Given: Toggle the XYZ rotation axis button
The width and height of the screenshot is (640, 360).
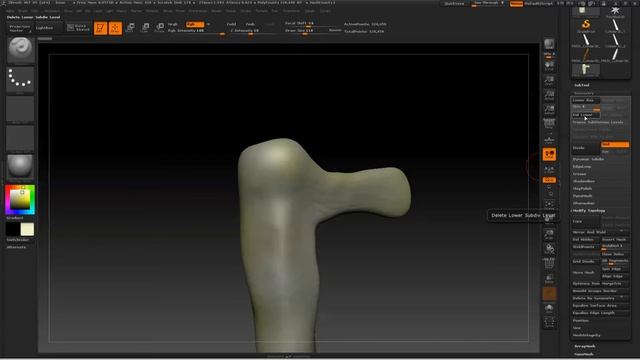Looking at the screenshot, I should click(x=549, y=180).
